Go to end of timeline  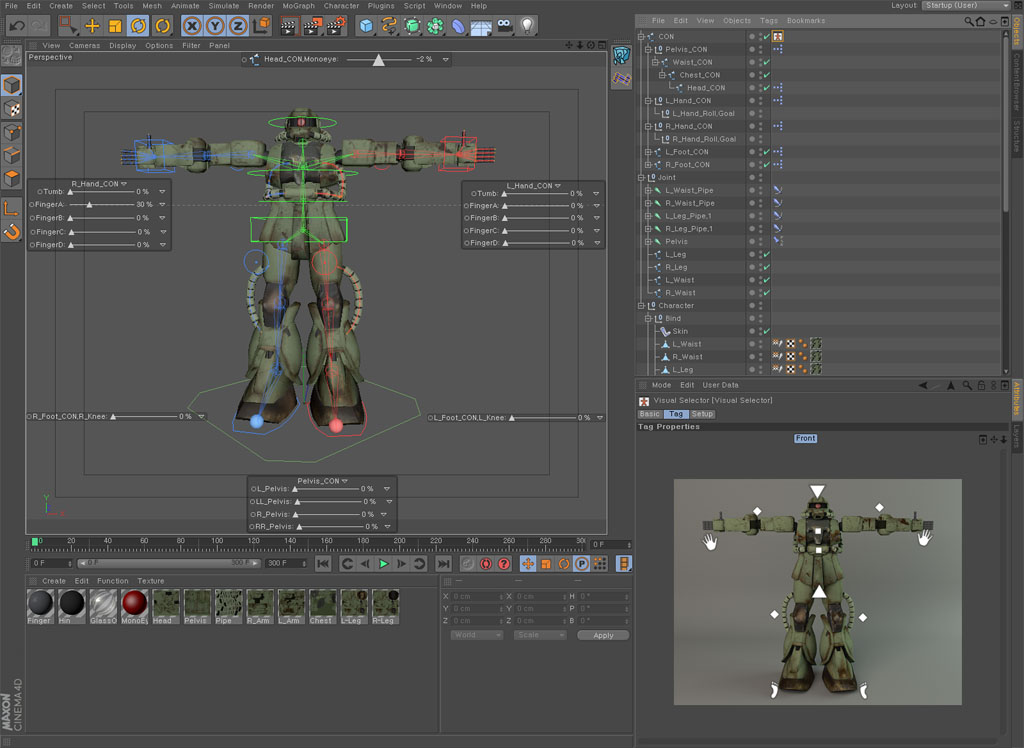point(443,564)
